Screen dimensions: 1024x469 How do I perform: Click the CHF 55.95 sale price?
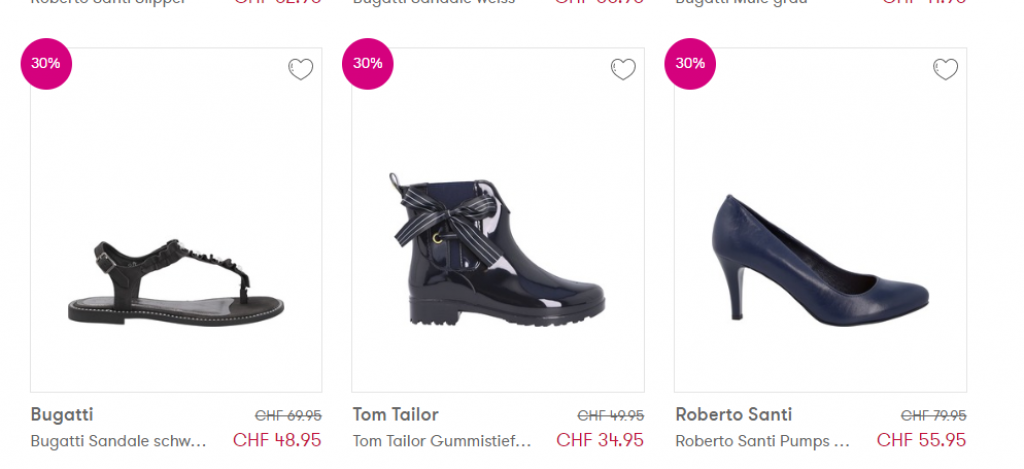(x=921, y=439)
